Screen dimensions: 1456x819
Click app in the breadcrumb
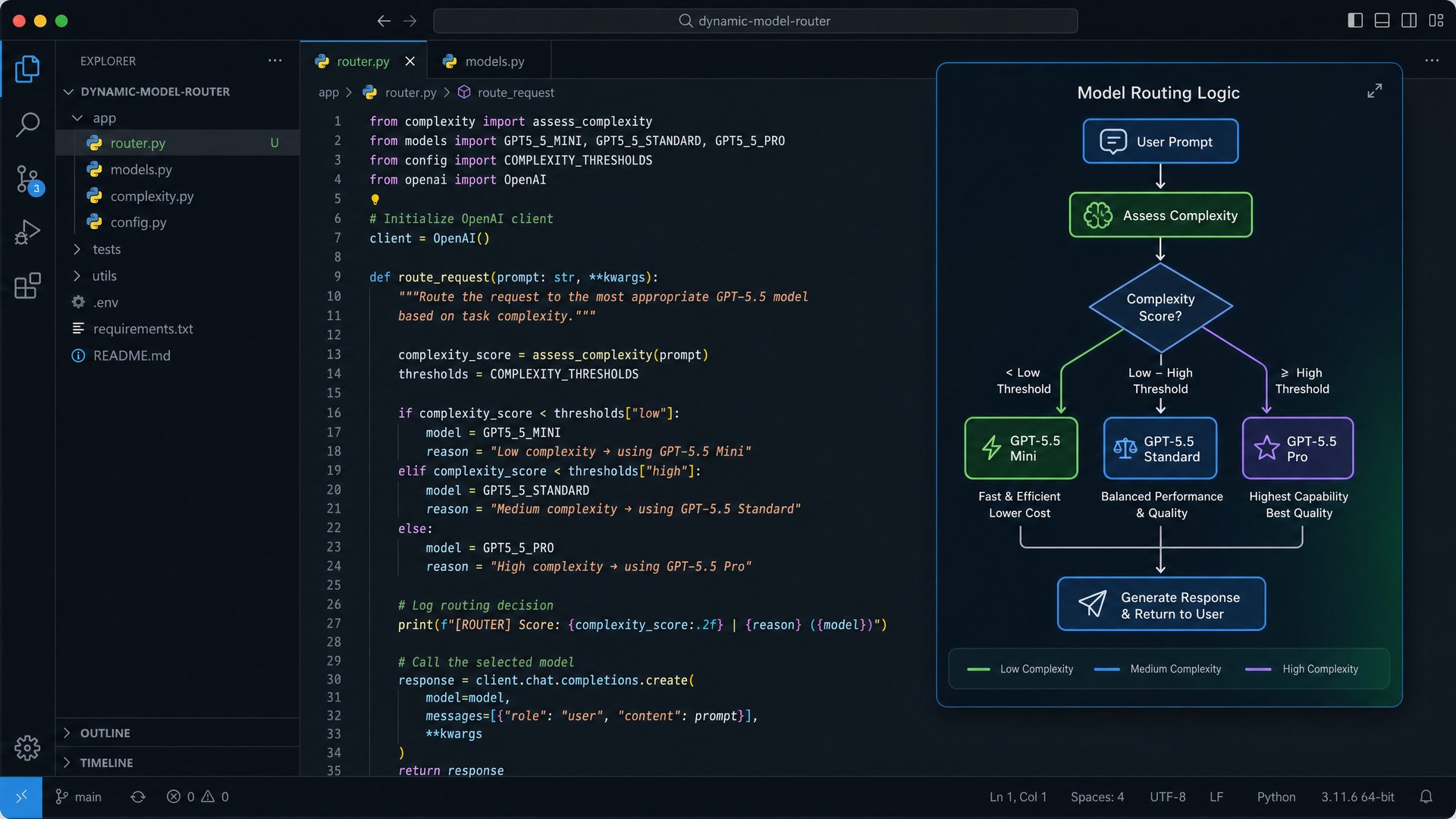click(x=328, y=93)
